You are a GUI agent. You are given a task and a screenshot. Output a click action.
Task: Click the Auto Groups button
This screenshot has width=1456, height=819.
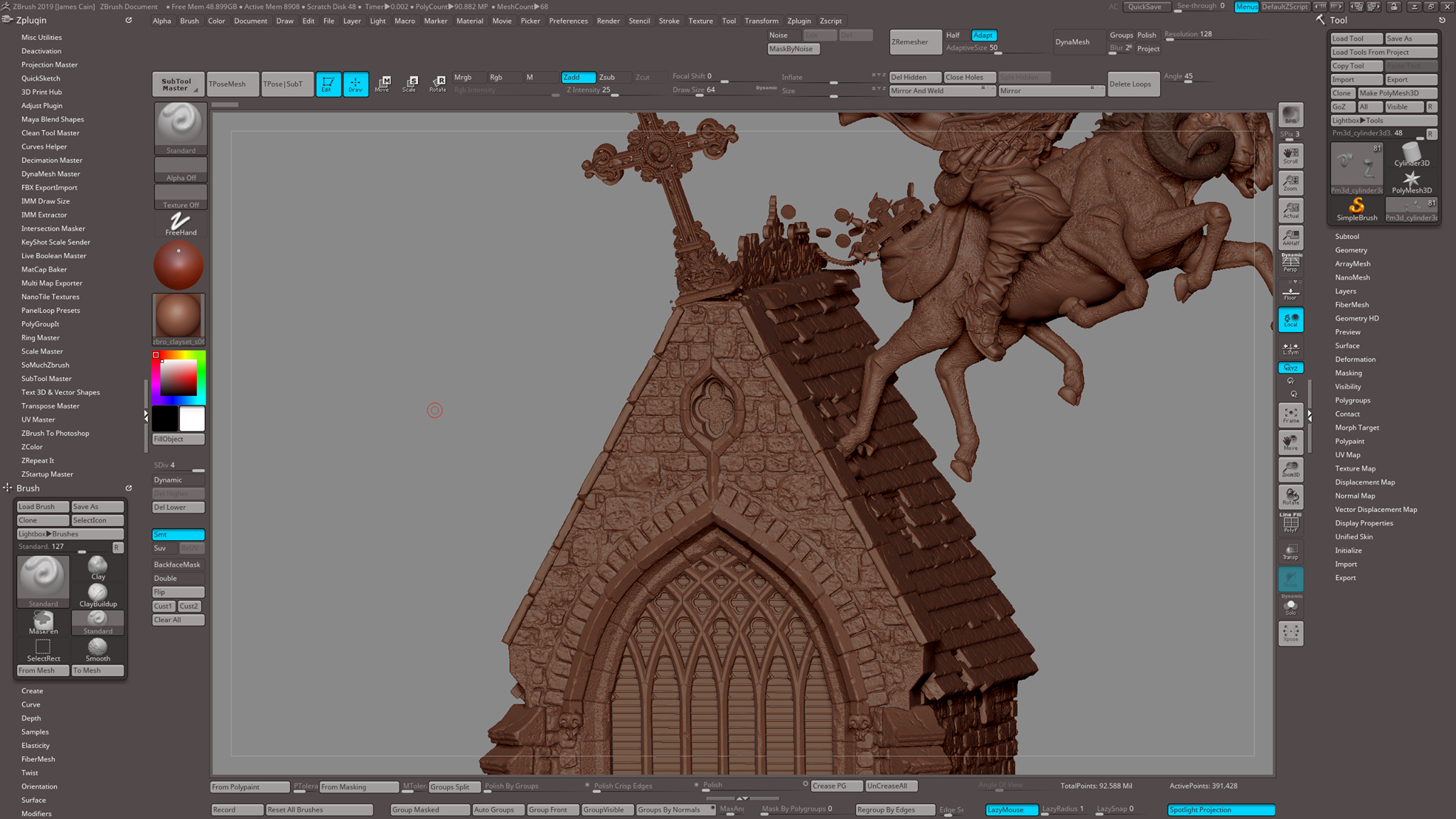click(498, 809)
